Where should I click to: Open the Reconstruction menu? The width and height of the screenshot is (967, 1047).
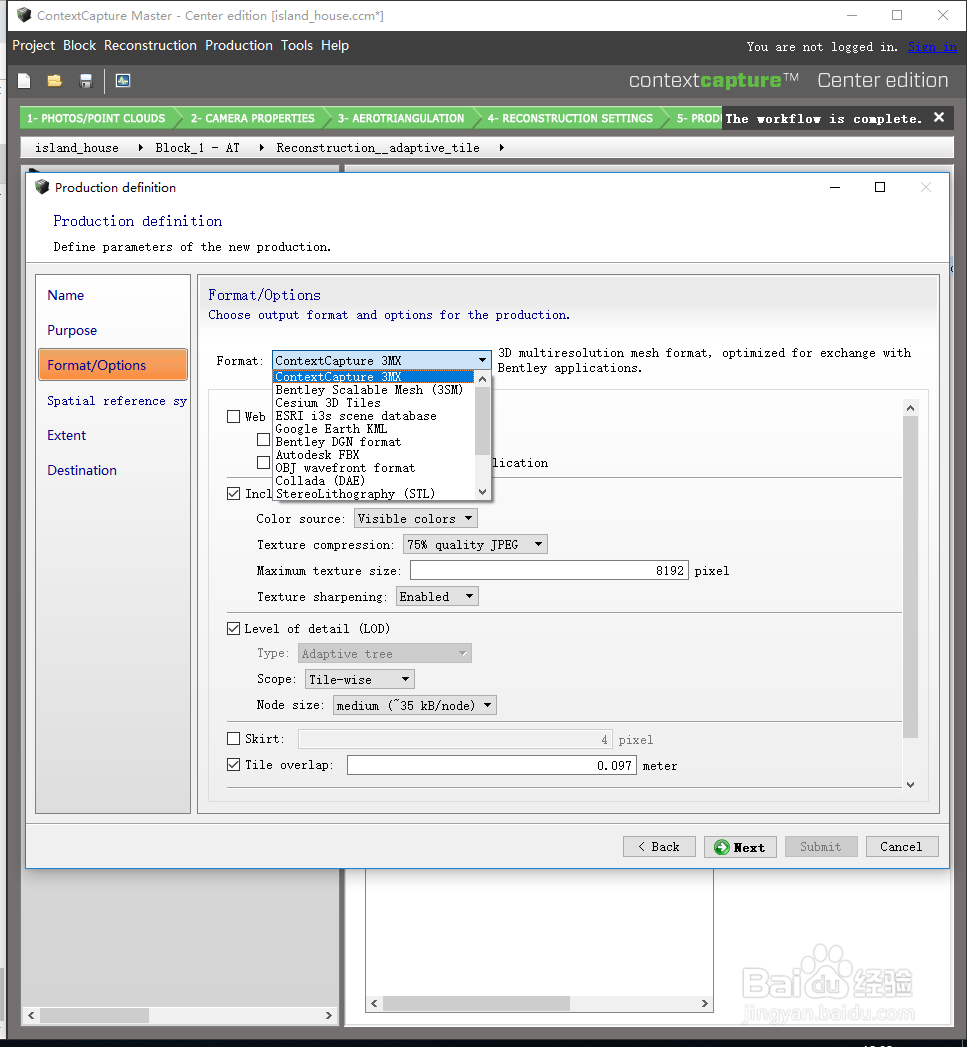pyautogui.click(x=150, y=45)
